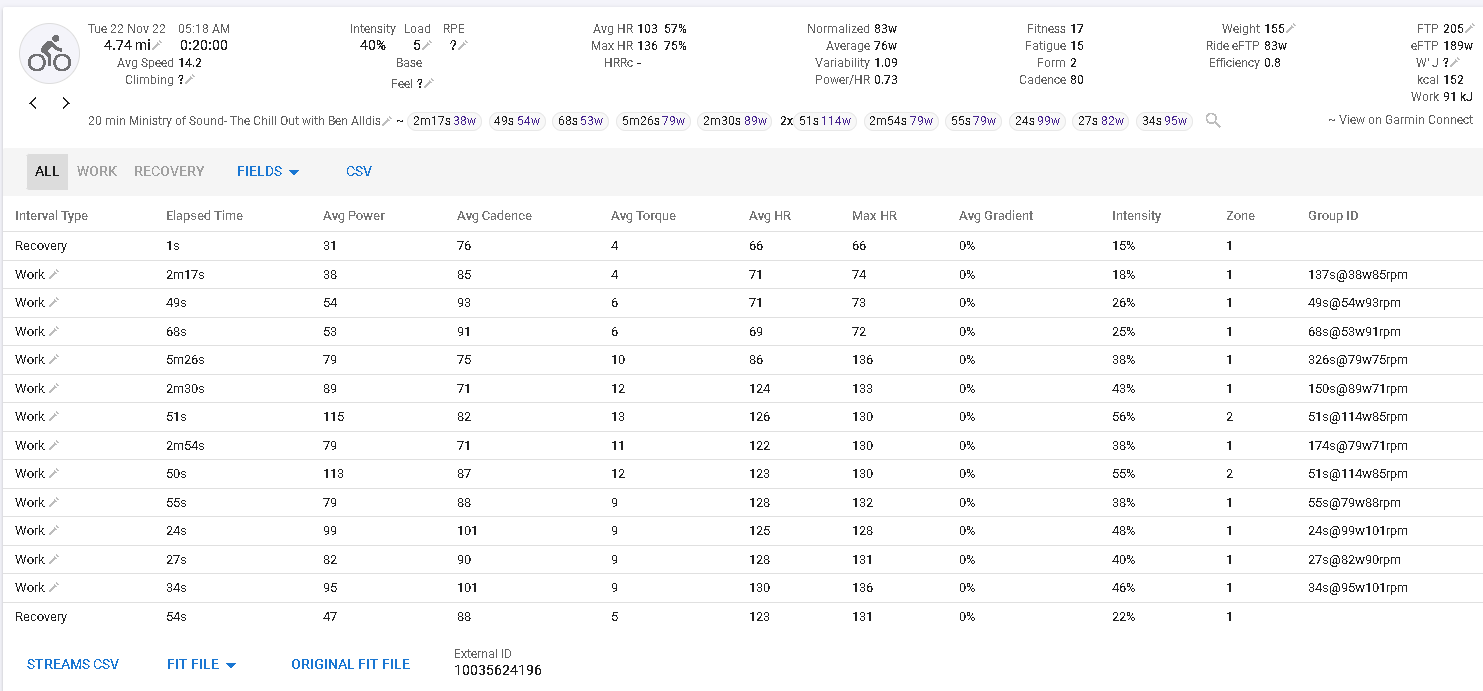Edit the activity name pencil icon

tap(388, 121)
